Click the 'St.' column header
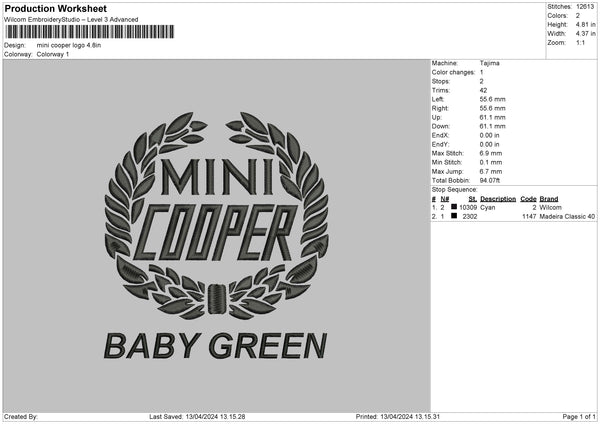 point(473,199)
